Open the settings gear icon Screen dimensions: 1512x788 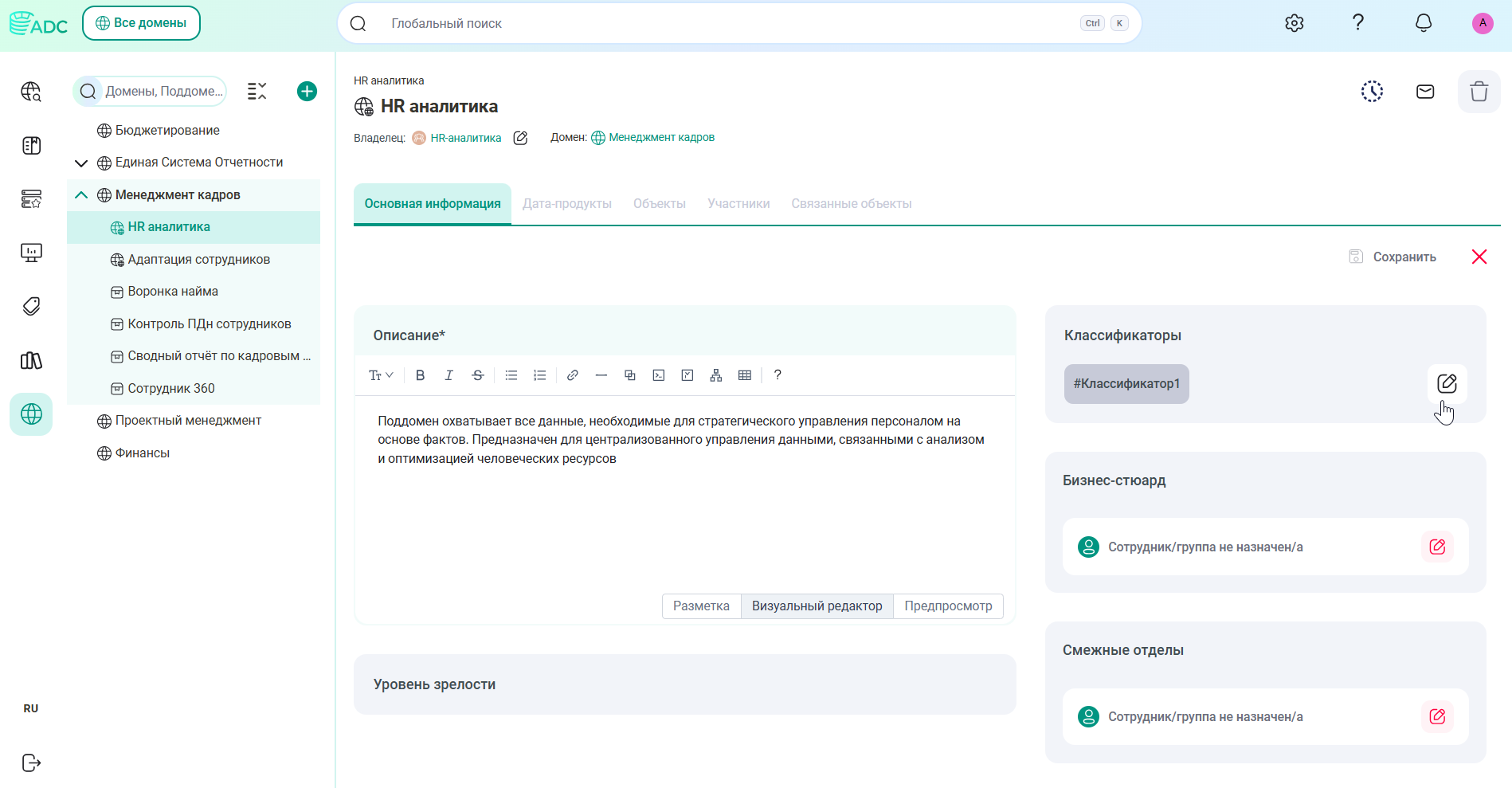1295,23
